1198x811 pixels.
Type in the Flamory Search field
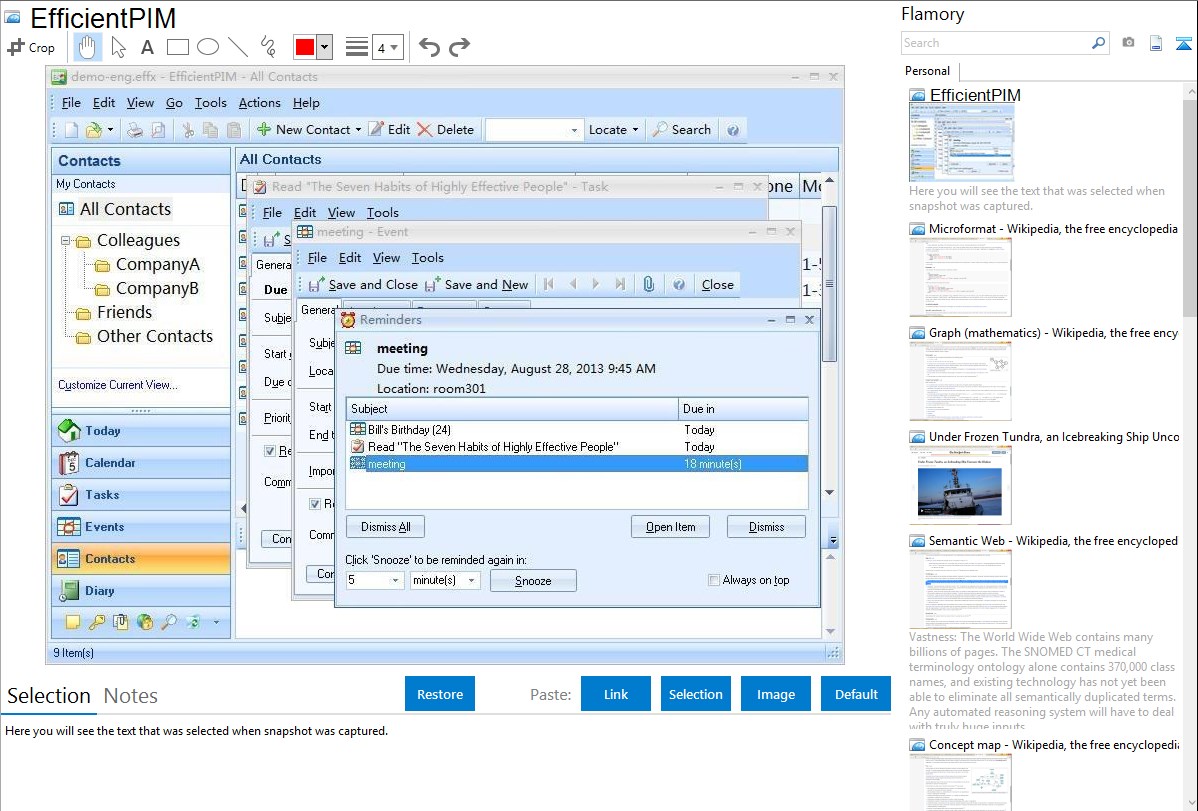click(x=996, y=43)
